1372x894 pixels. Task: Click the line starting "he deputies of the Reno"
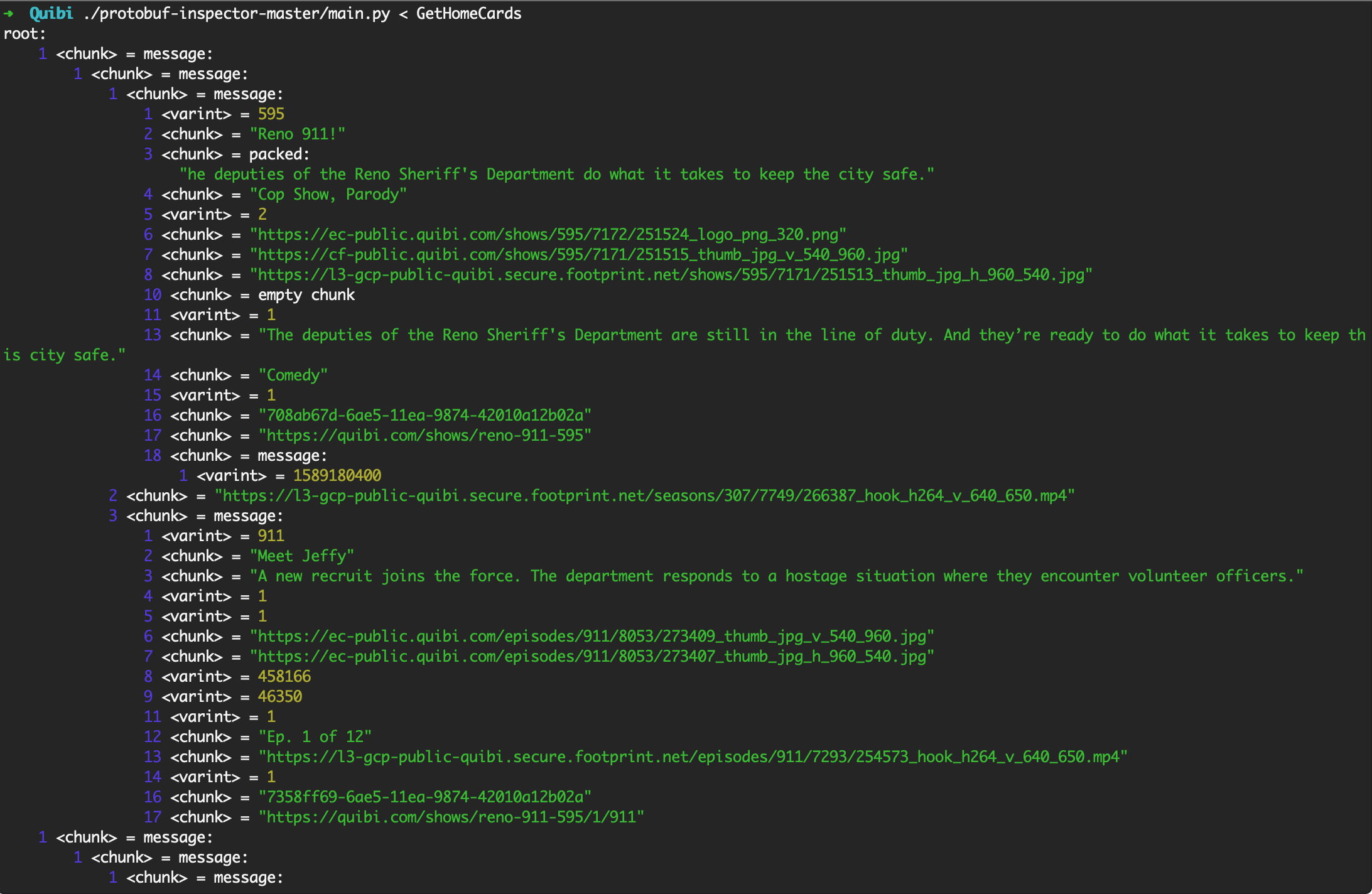pyautogui.click(x=557, y=175)
